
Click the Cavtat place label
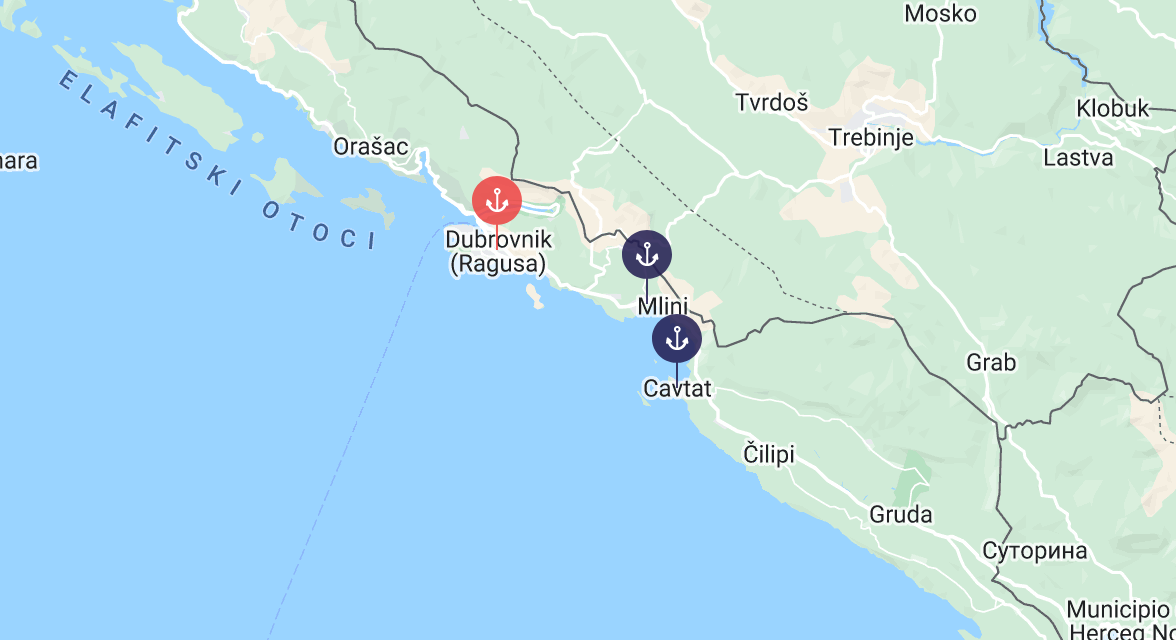[x=677, y=388]
